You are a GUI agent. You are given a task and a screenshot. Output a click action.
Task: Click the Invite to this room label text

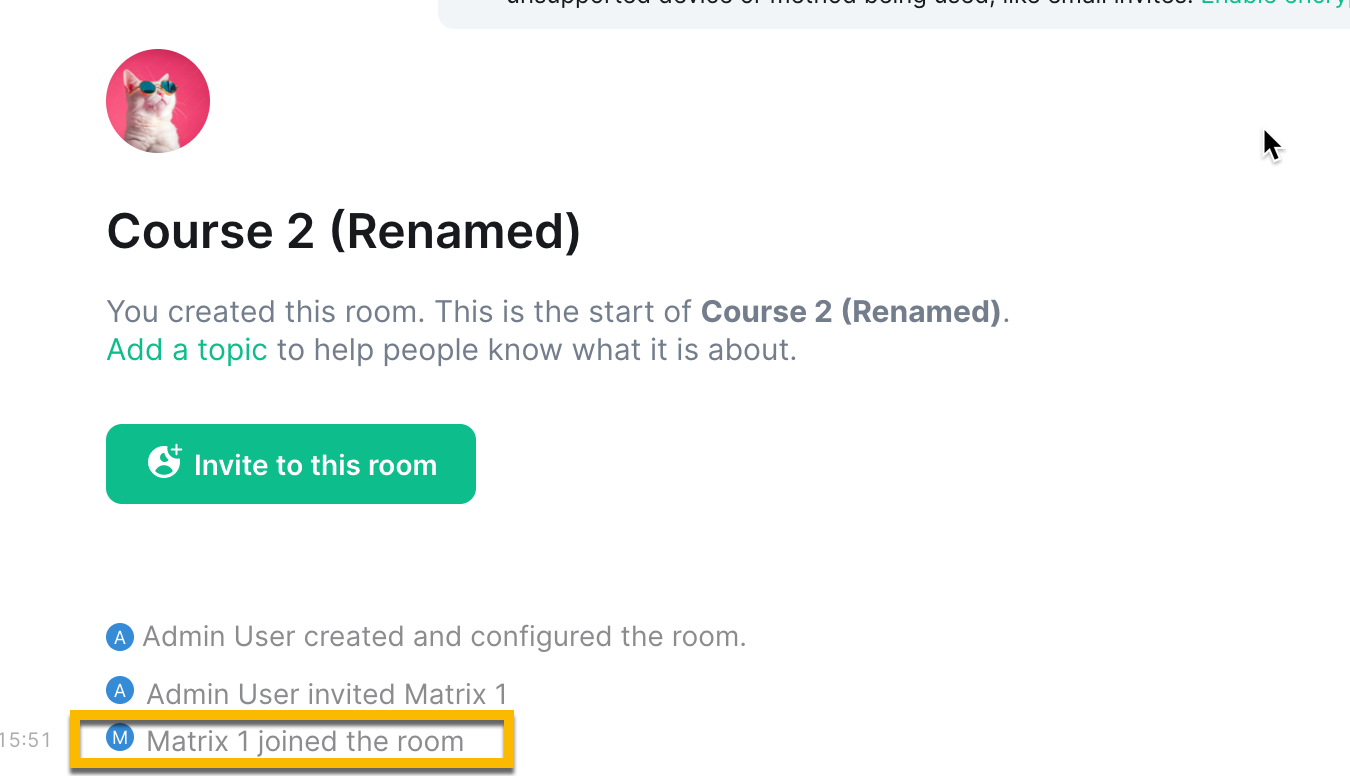315,465
